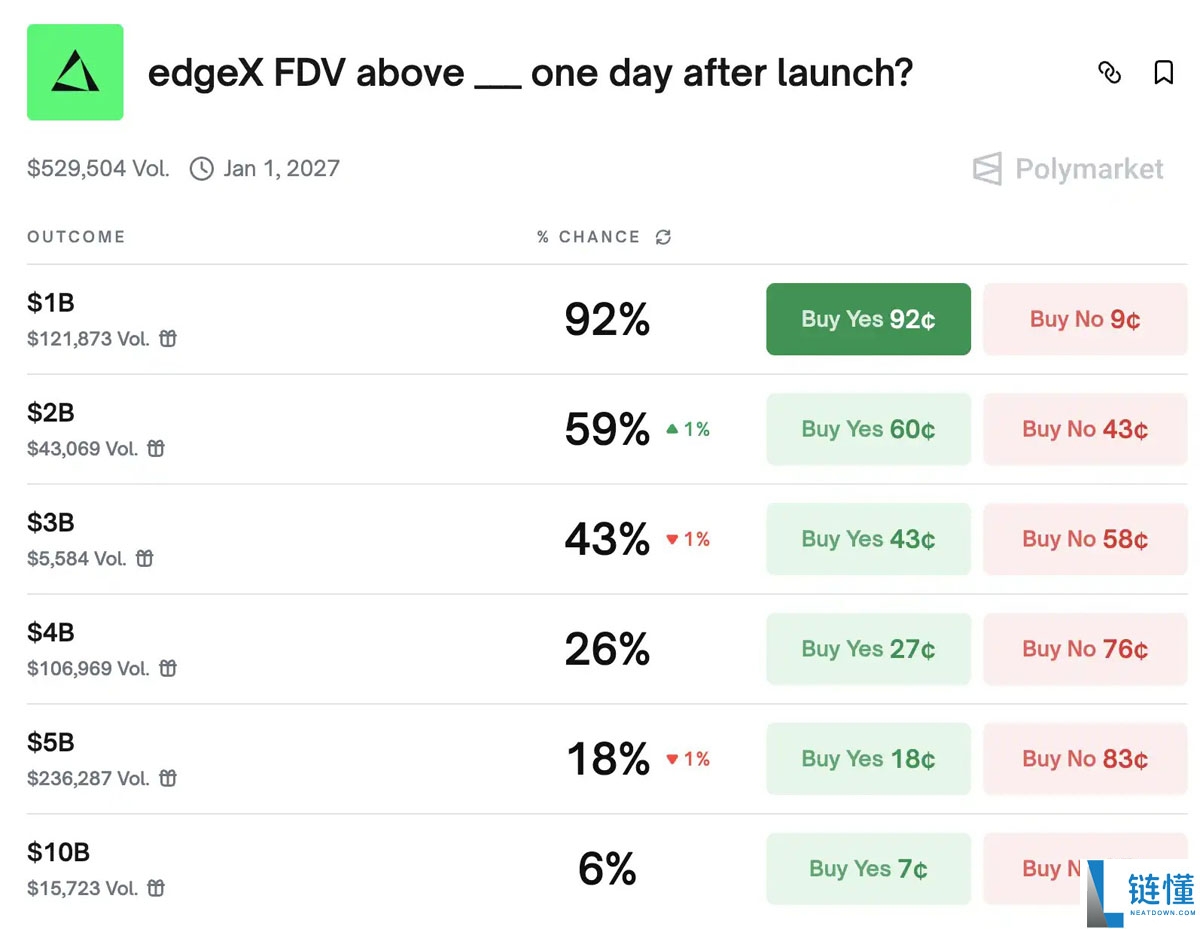1200x929 pixels.
Task: Open the rewards gift icon for $1B
Action: pyautogui.click(x=168, y=339)
